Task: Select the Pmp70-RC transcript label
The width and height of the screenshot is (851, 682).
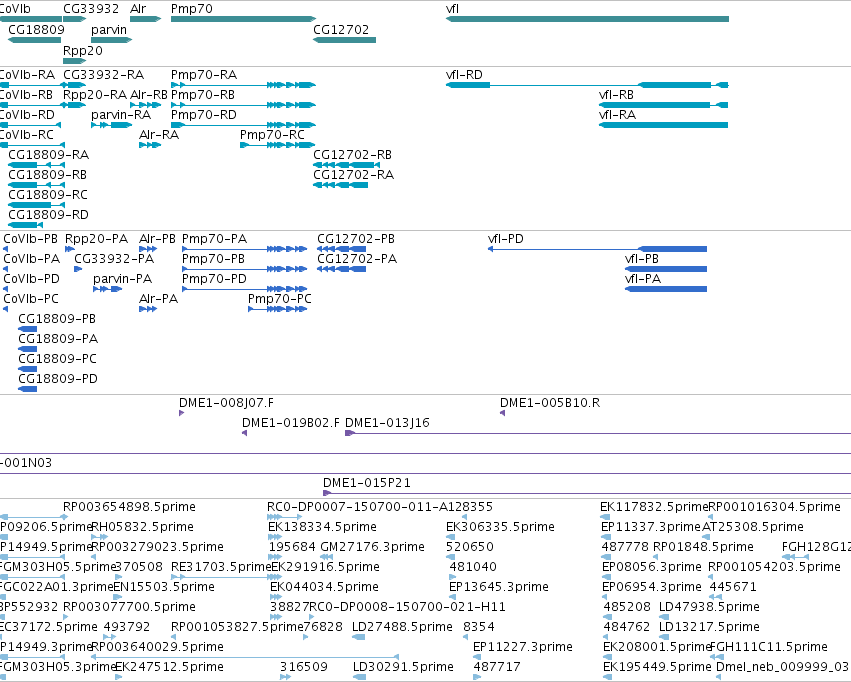Action: (272, 135)
